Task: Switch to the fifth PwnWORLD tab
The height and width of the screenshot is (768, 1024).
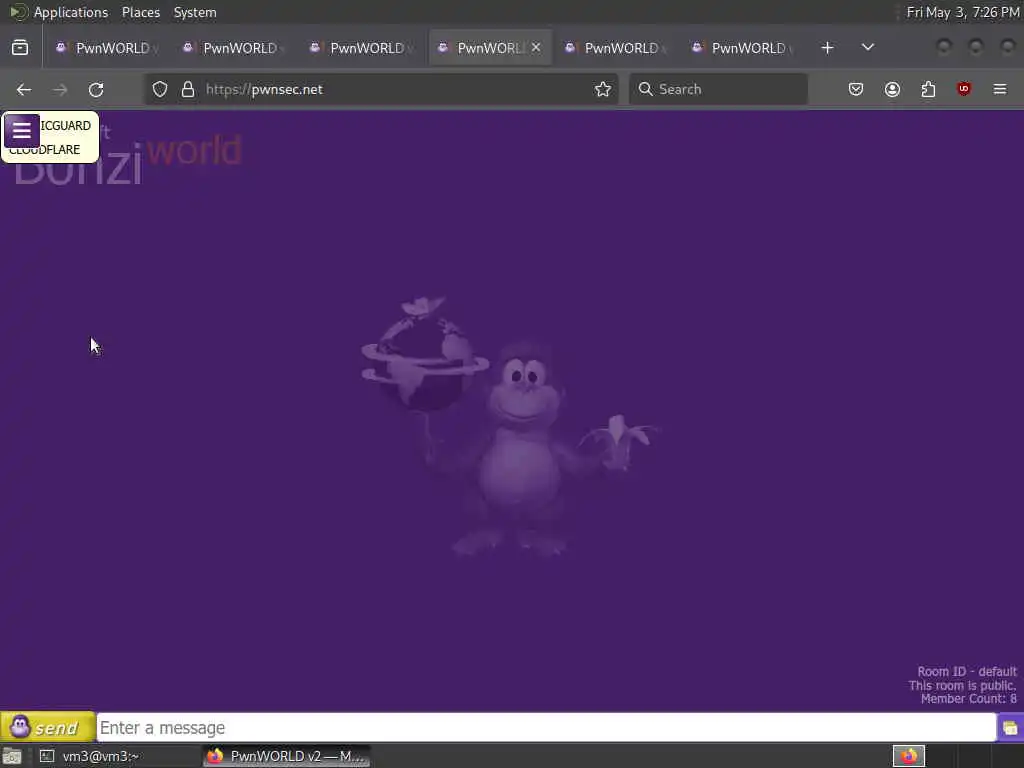Action: click(616, 48)
